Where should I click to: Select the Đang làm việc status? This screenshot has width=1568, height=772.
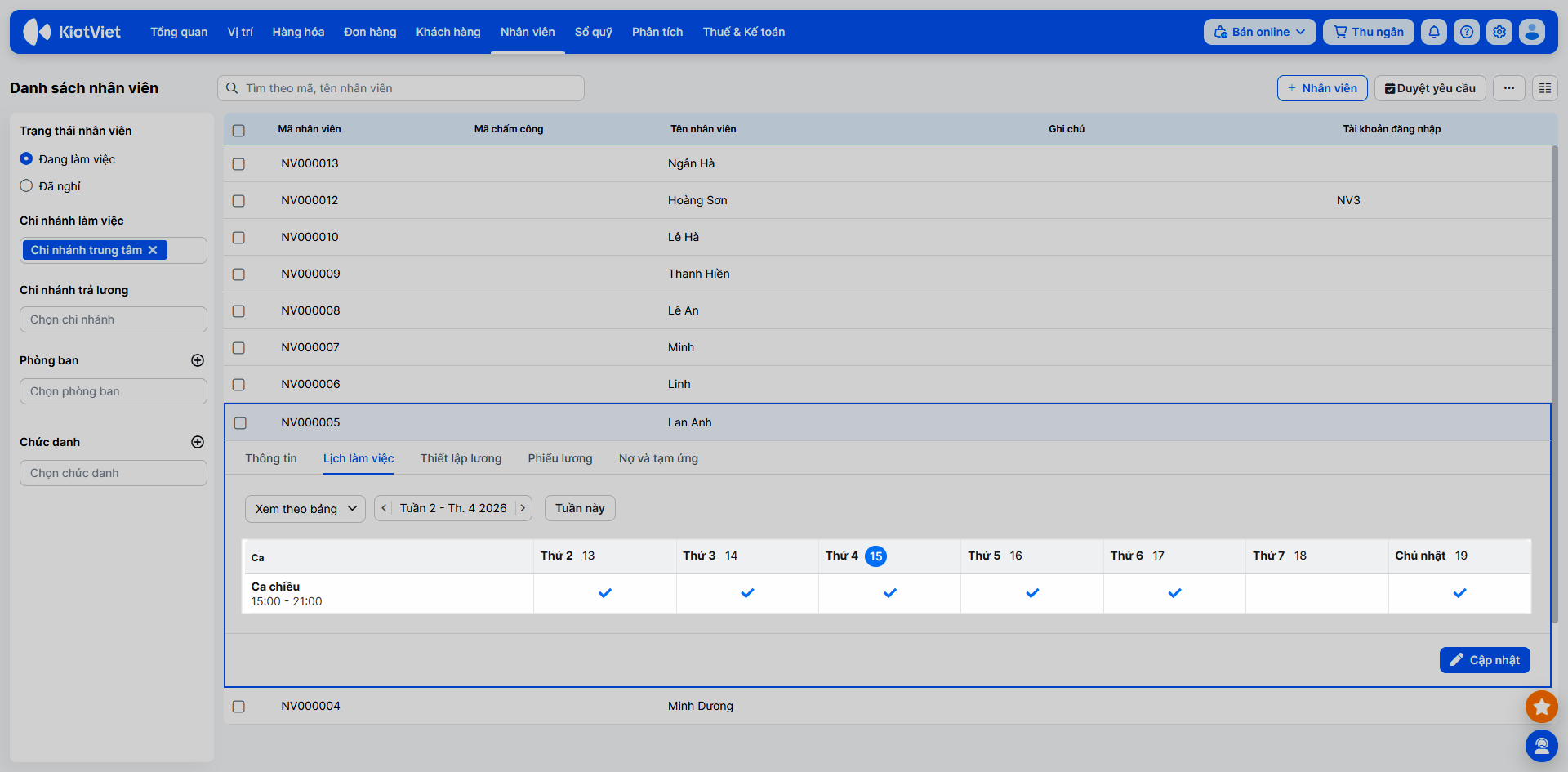(26, 159)
